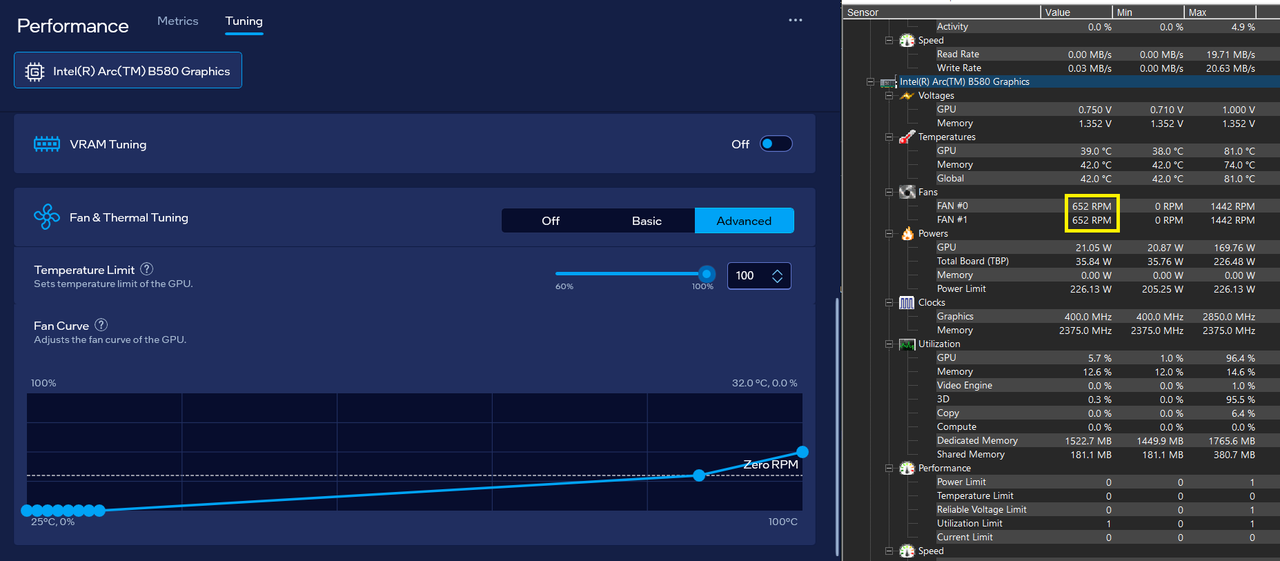Click the Temperatures thermometer icon in HWiNFO
This screenshot has height=561, width=1280.
tap(907, 137)
